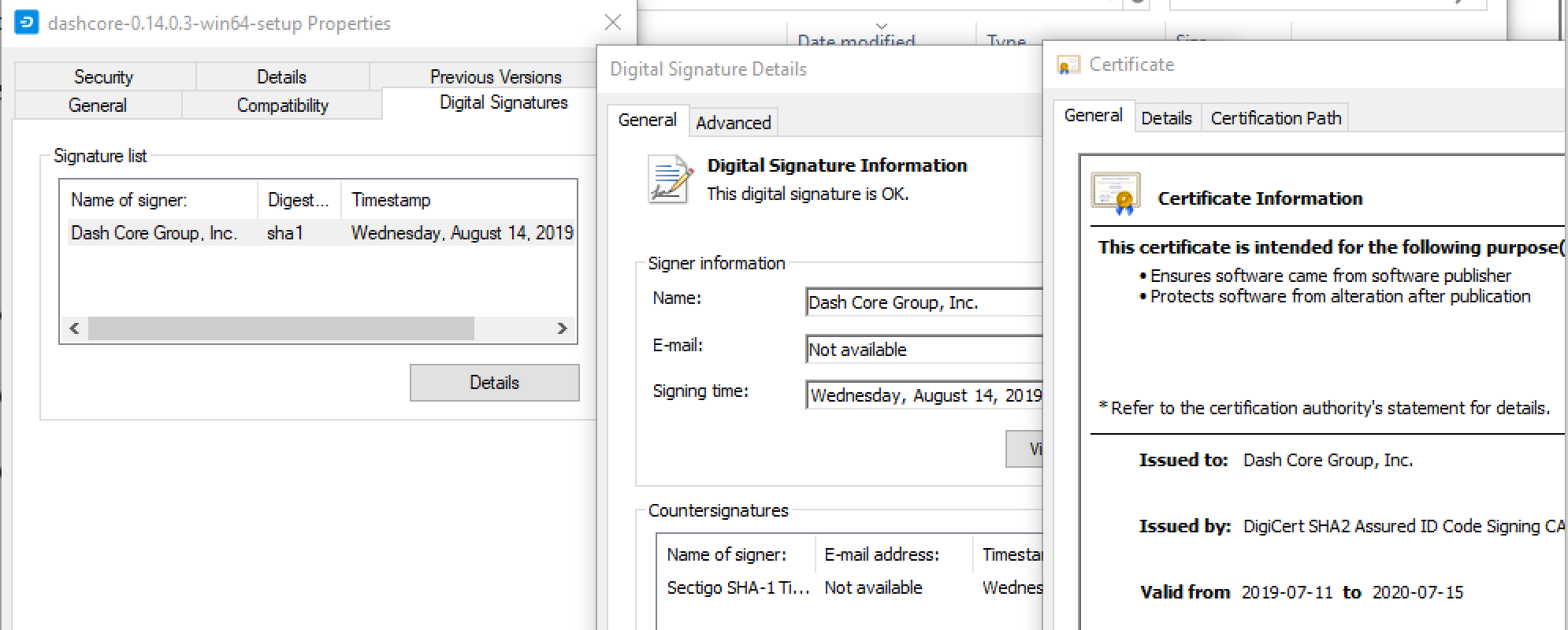This screenshot has width=1568, height=630.
Task: Click the small certificate icon in Certificate title bar
Action: (x=1068, y=65)
